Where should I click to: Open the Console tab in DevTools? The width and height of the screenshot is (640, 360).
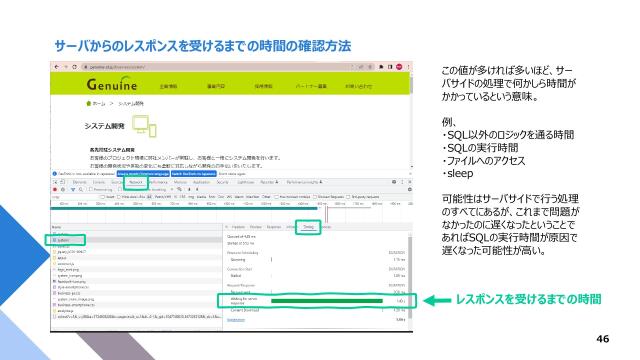99,182
